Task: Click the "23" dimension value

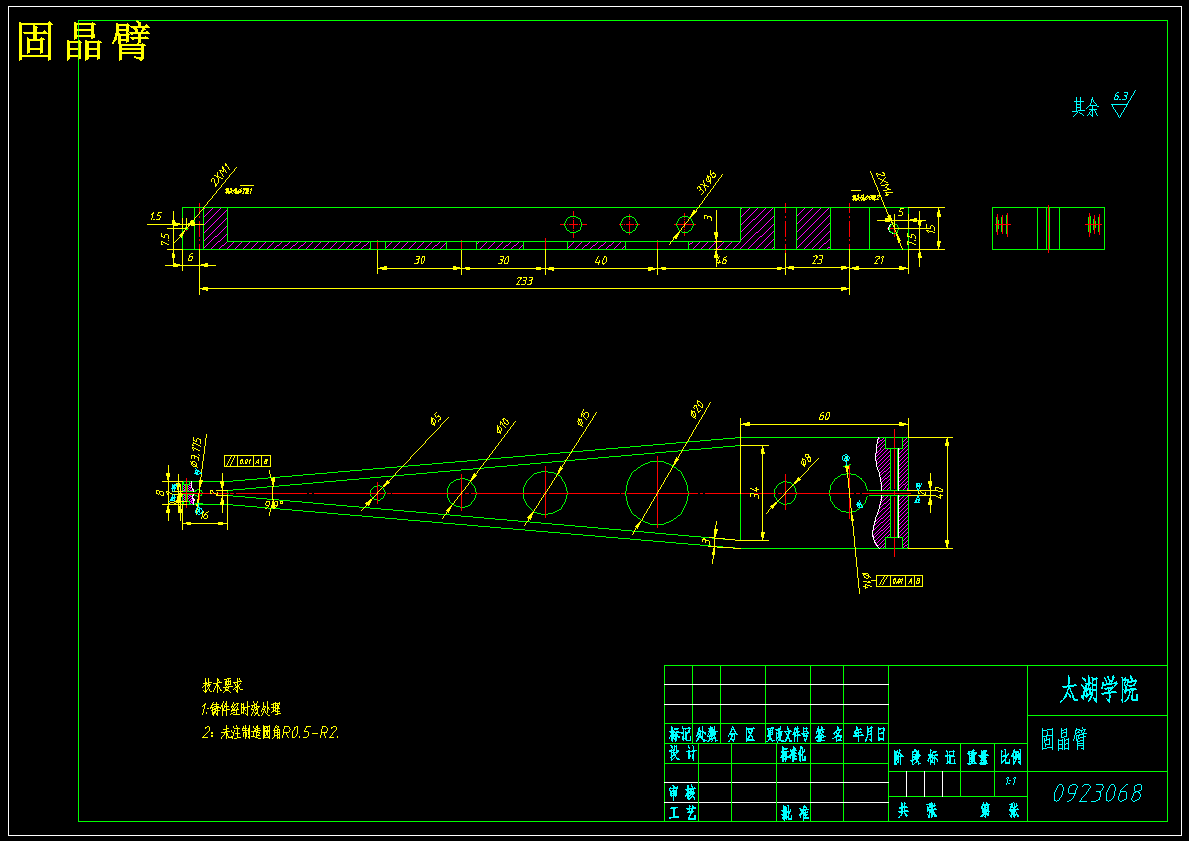Action: pyautogui.click(x=817, y=260)
